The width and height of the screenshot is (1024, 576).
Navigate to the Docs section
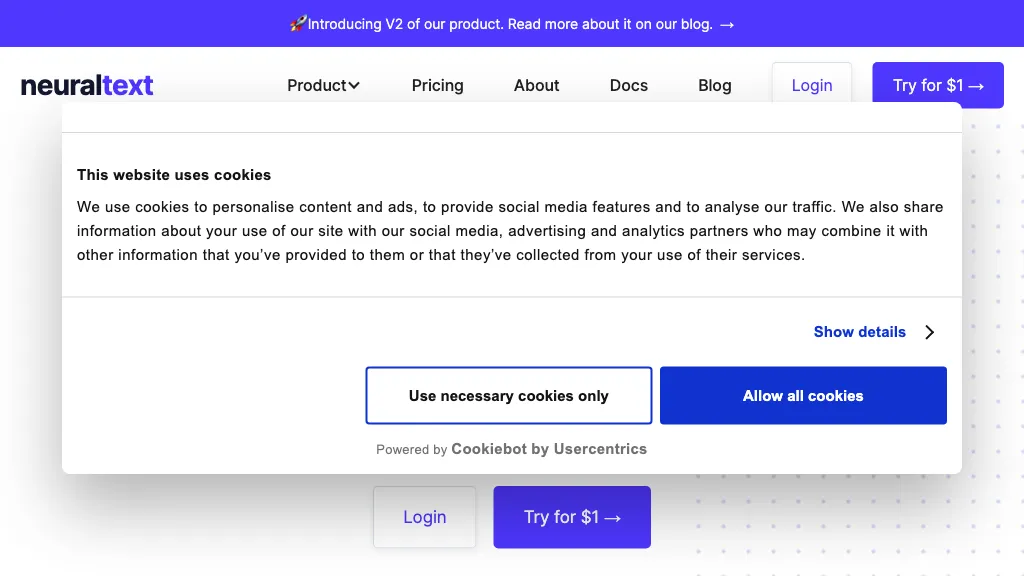628,85
